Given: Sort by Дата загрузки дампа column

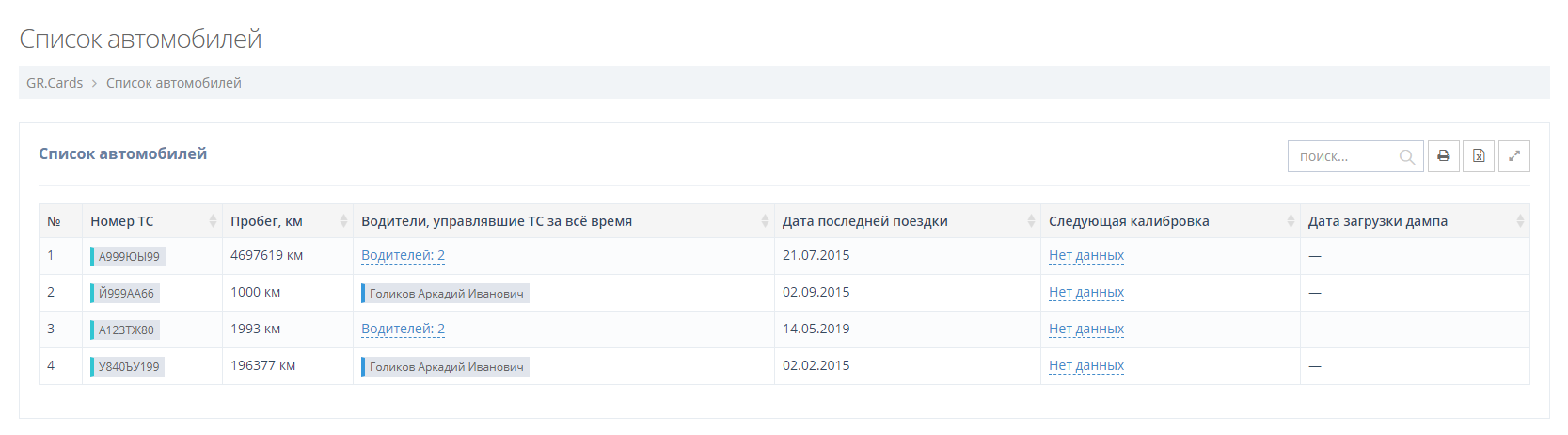Looking at the screenshot, I should [1519, 221].
